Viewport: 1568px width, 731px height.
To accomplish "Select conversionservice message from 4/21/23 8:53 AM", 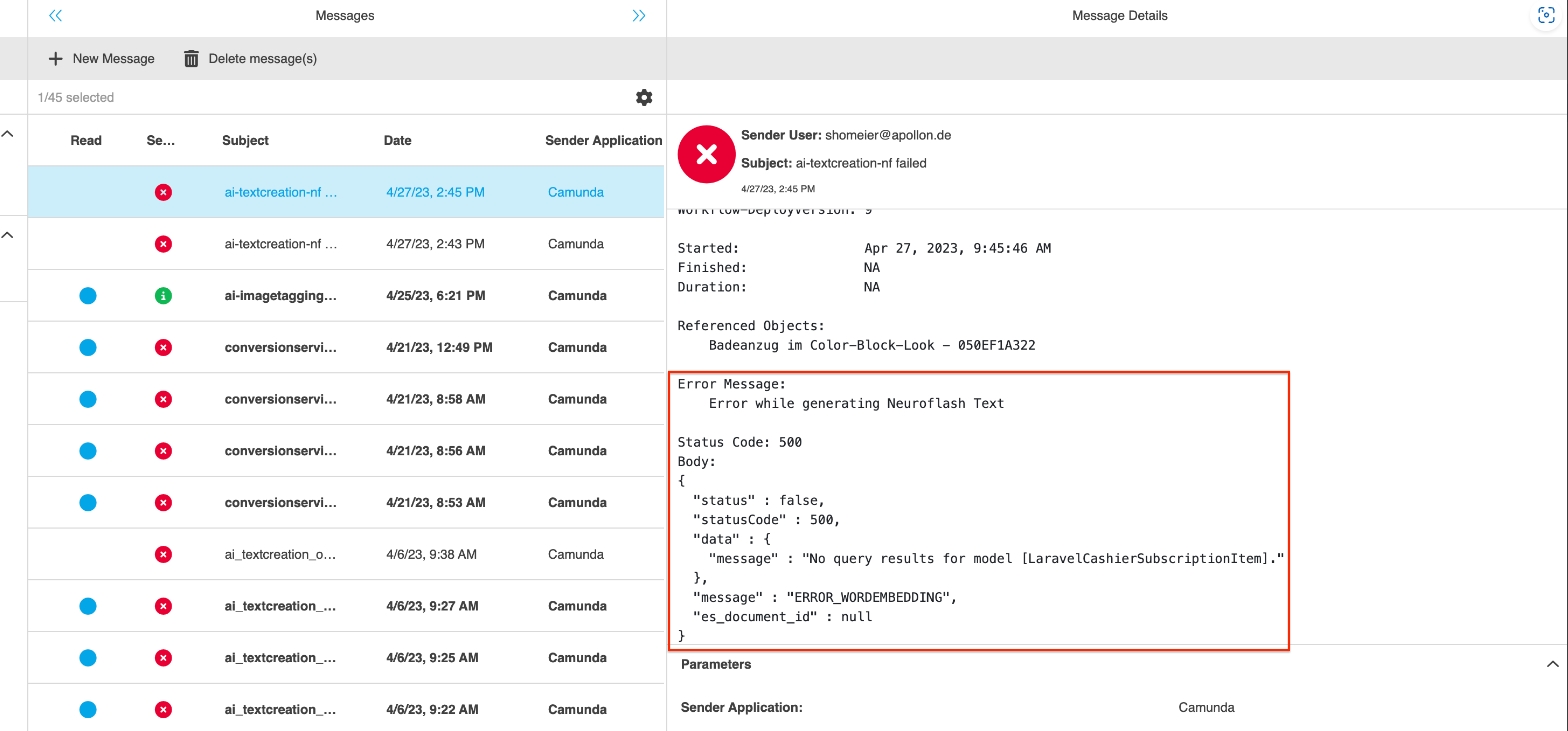I will click(x=281, y=502).
